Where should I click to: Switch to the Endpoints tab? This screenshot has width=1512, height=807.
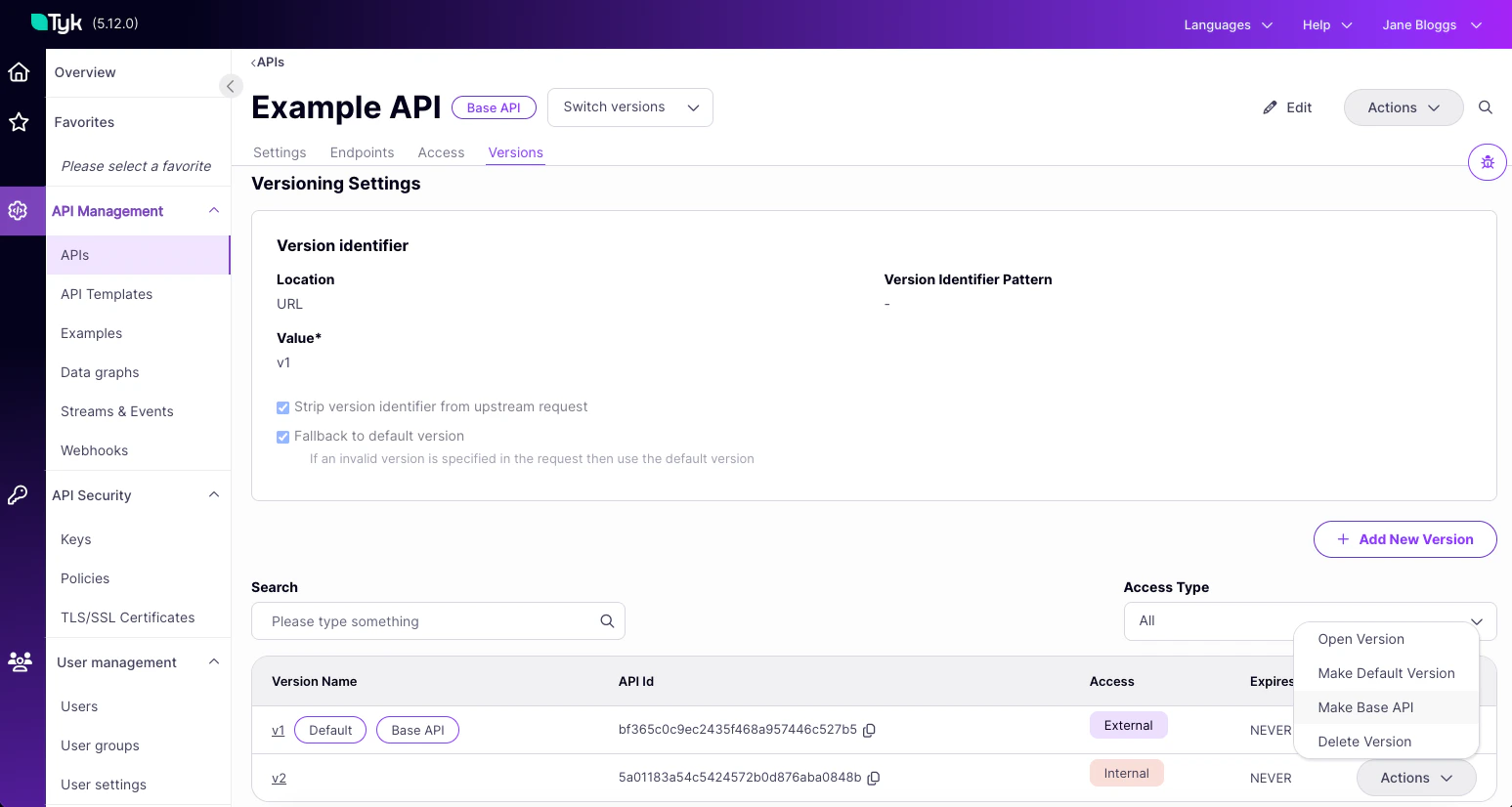362,152
